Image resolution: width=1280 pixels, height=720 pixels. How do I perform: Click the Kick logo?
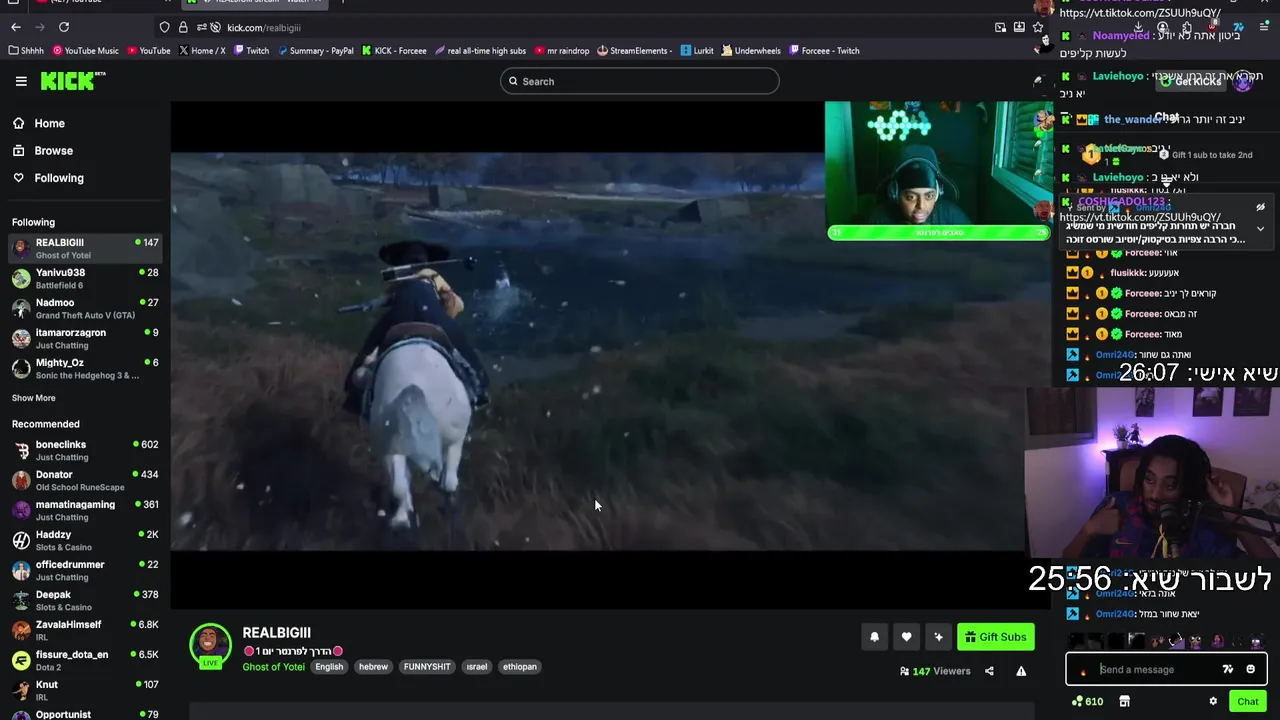coord(73,81)
